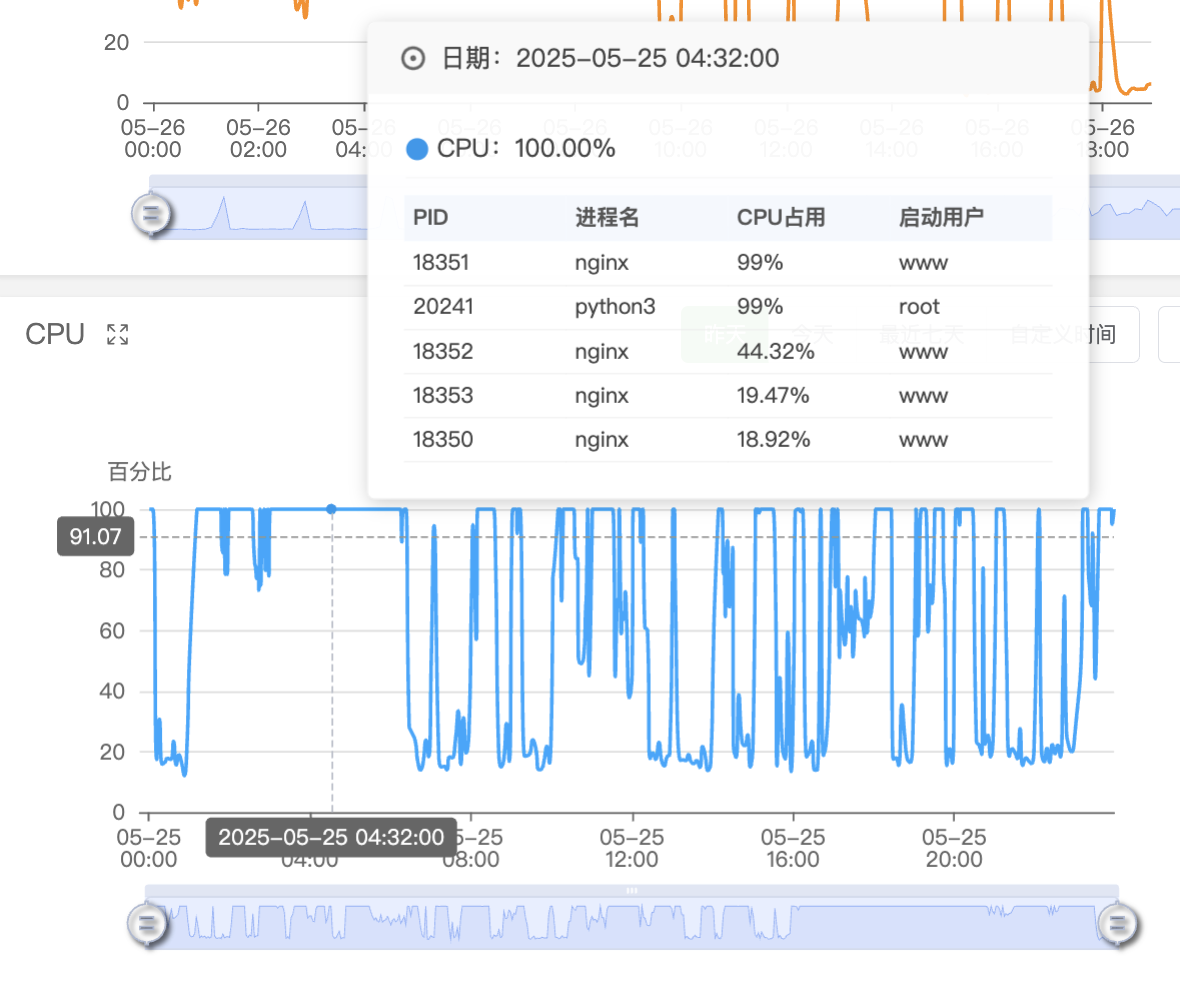Screen dimensions: 1180x982
Task: Click the CPU占用 column header
Action: pos(781,217)
